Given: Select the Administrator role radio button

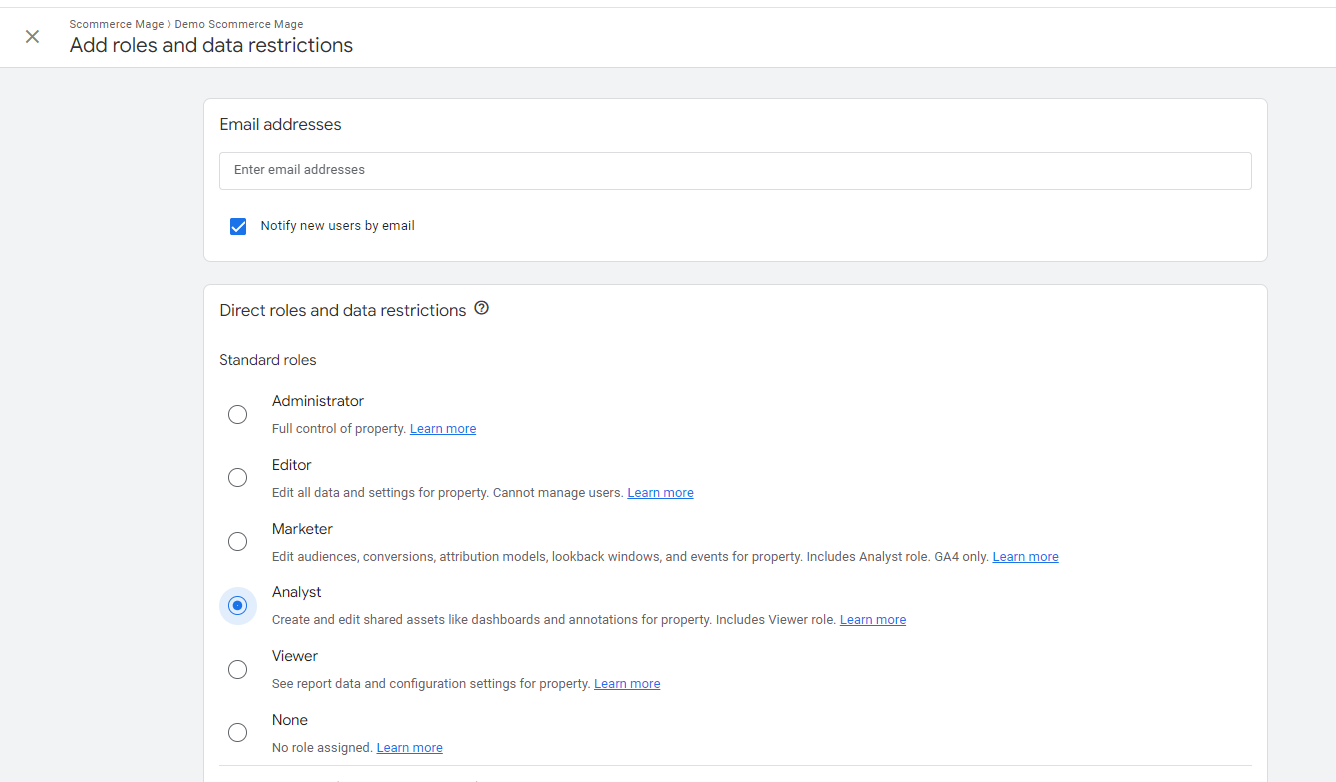Looking at the screenshot, I should click(237, 414).
